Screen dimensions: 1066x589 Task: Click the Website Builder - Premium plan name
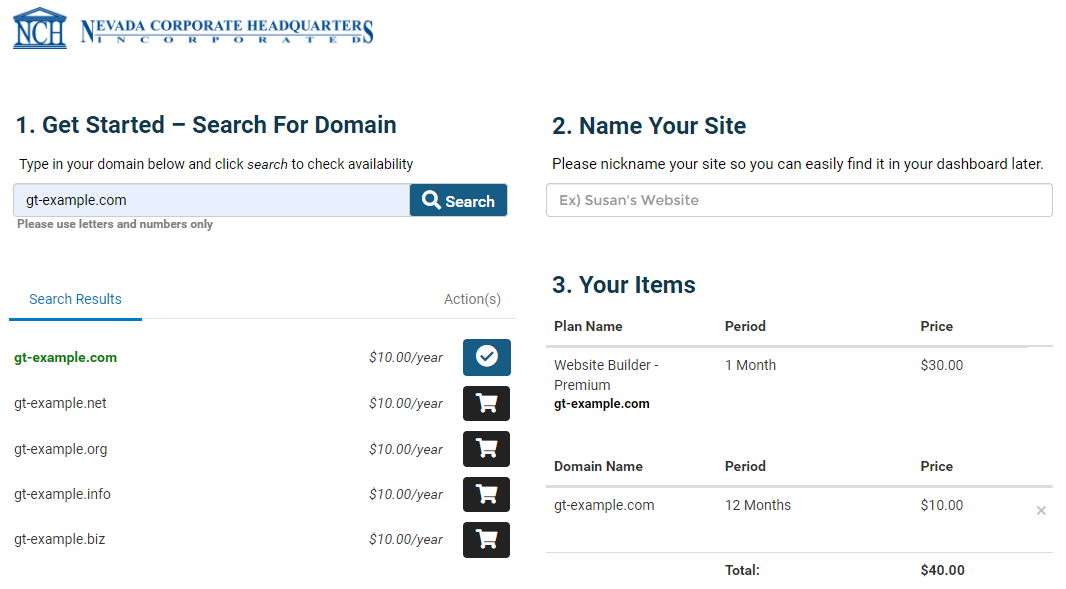pyautogui.click(x=605, y=375)
